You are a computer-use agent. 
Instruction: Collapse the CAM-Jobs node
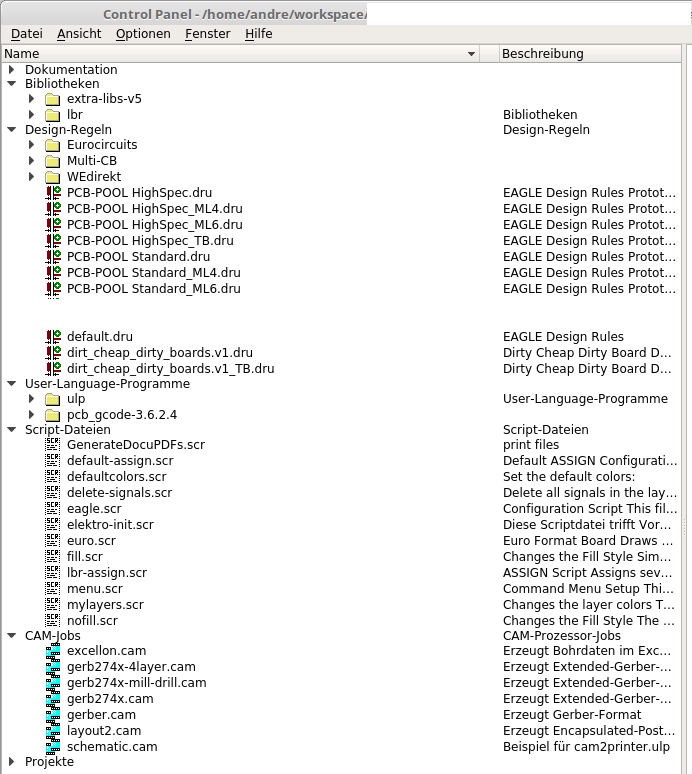coord(12,635)
